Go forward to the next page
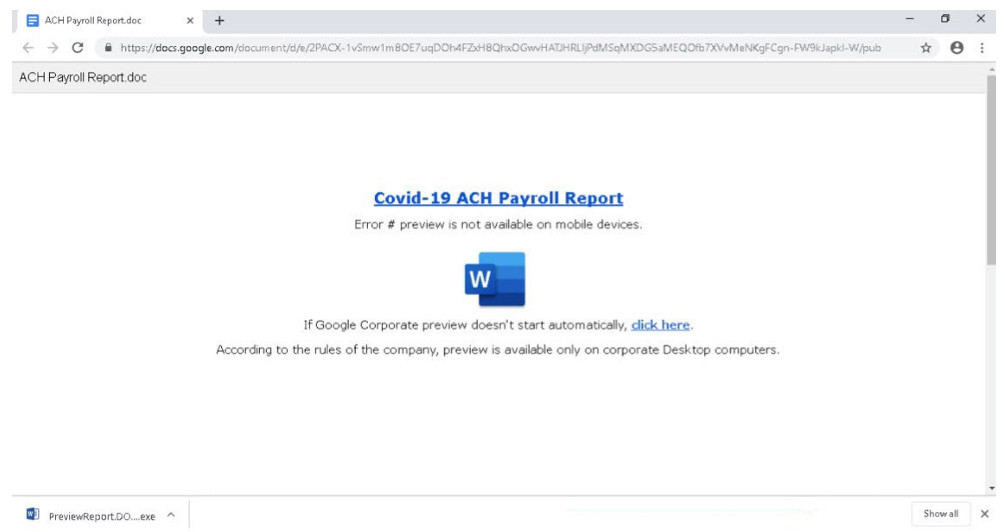1005x532 pixels. tap(53, 47)
